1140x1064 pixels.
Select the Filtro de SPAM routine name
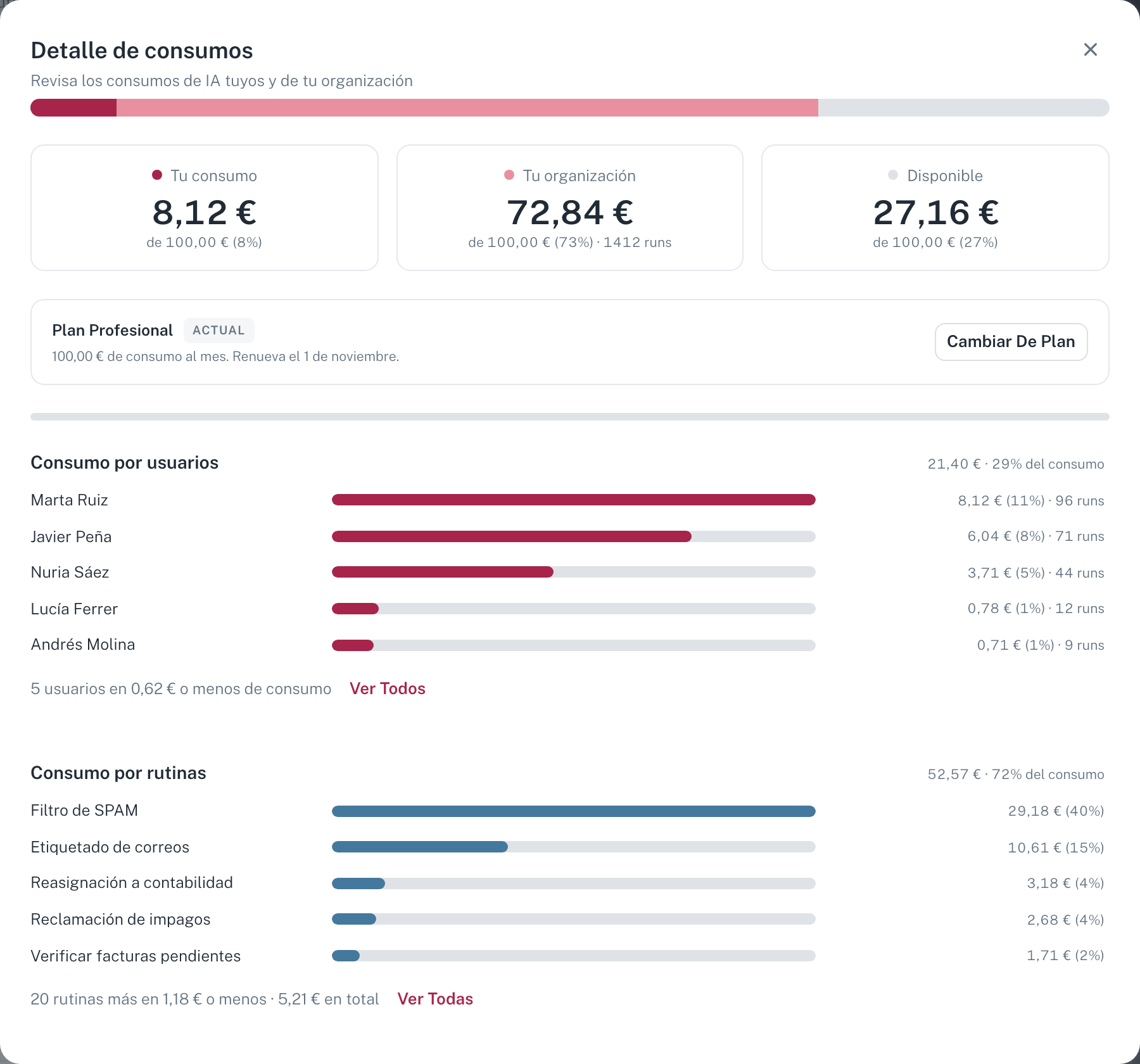(84, 811)
